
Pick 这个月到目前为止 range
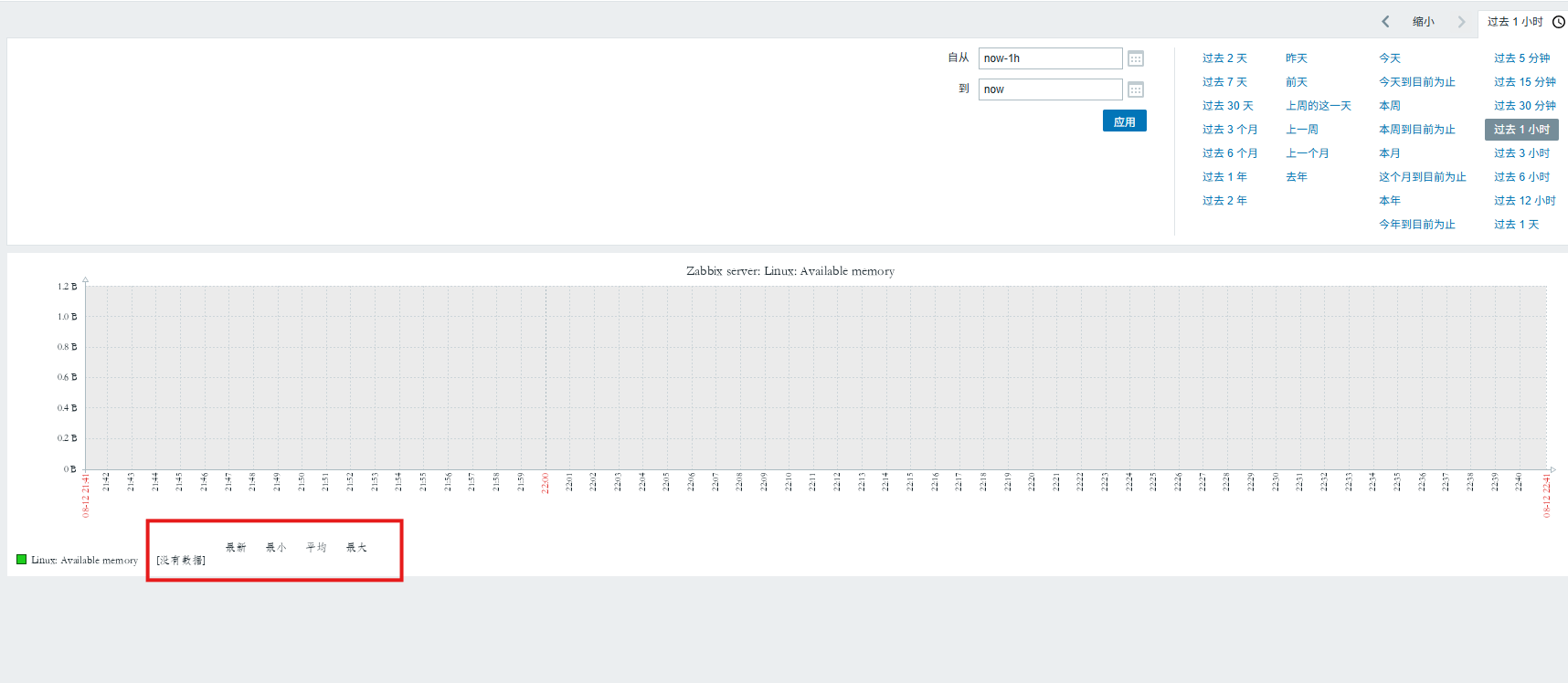pyautogui.click(x=1423, y=177)
